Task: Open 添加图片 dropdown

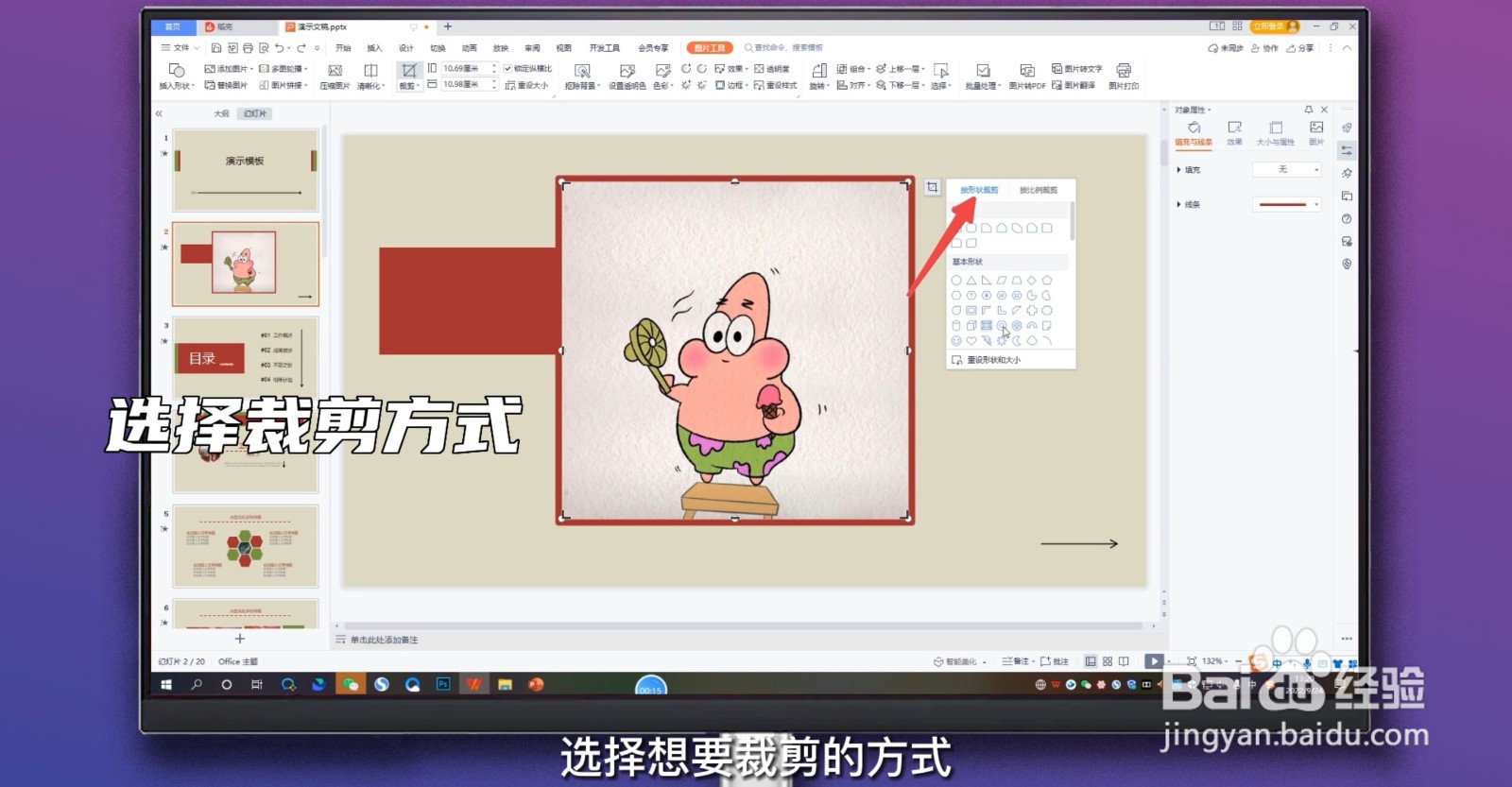Action: pyautogui.click(x=230, y=69)
